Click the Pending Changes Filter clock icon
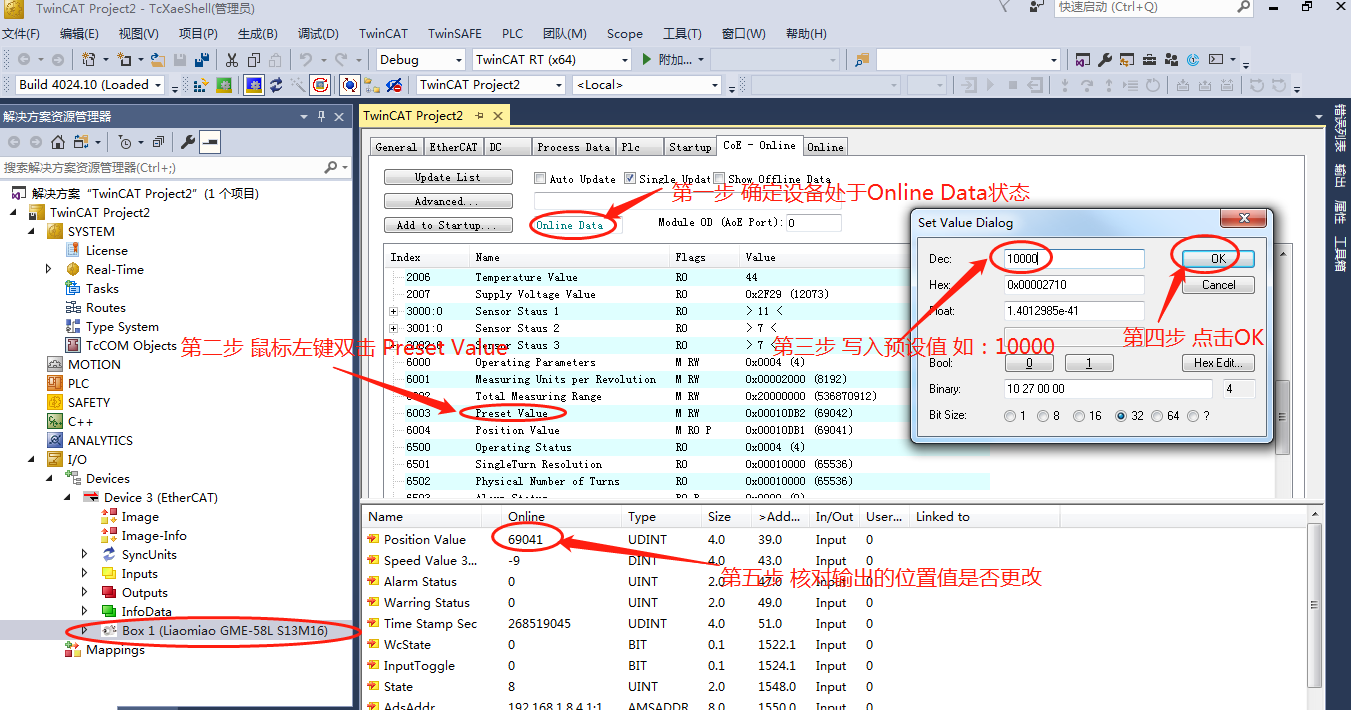The height and width of the screenshot is (710, 1351). (x=124, y=142)
